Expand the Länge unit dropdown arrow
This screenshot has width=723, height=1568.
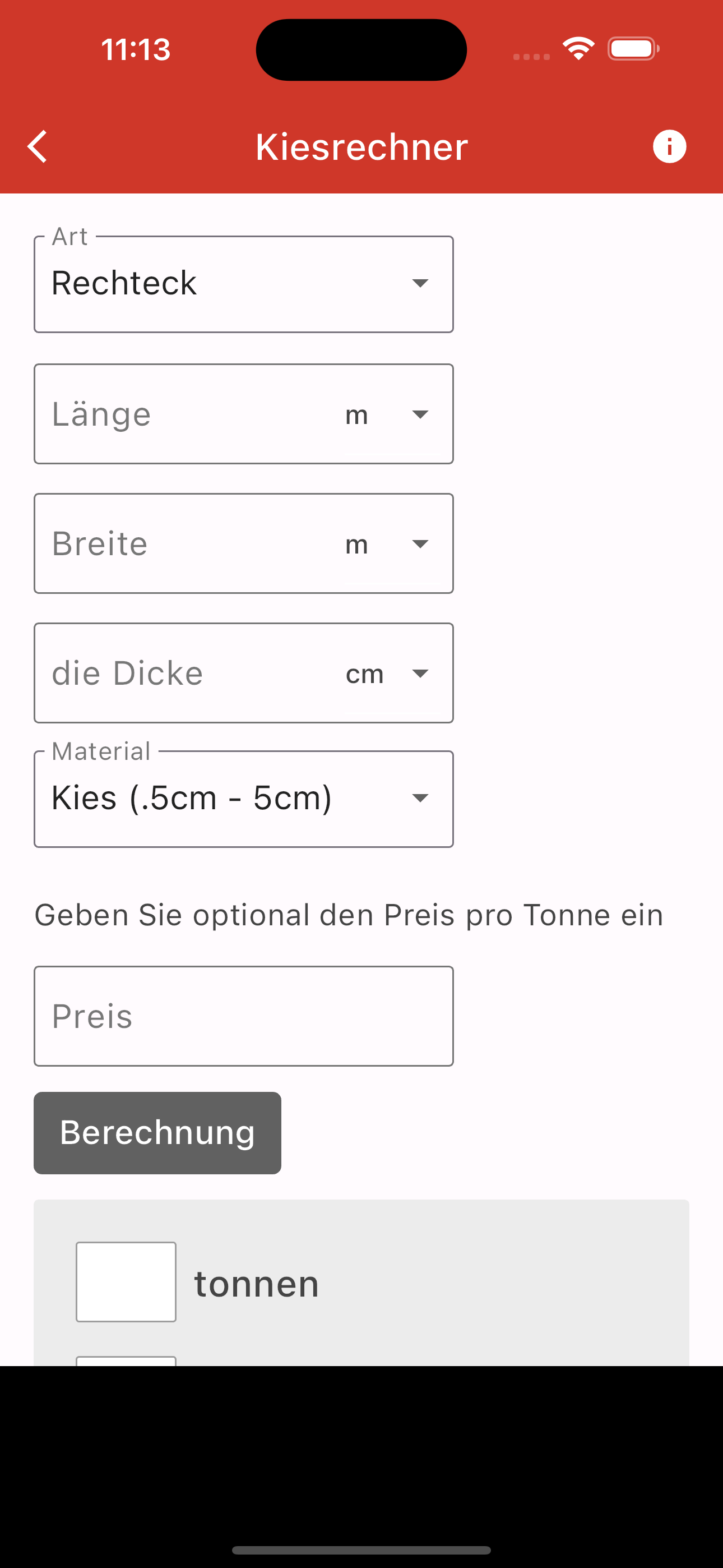pyautogui.click(x=420, y=414)
